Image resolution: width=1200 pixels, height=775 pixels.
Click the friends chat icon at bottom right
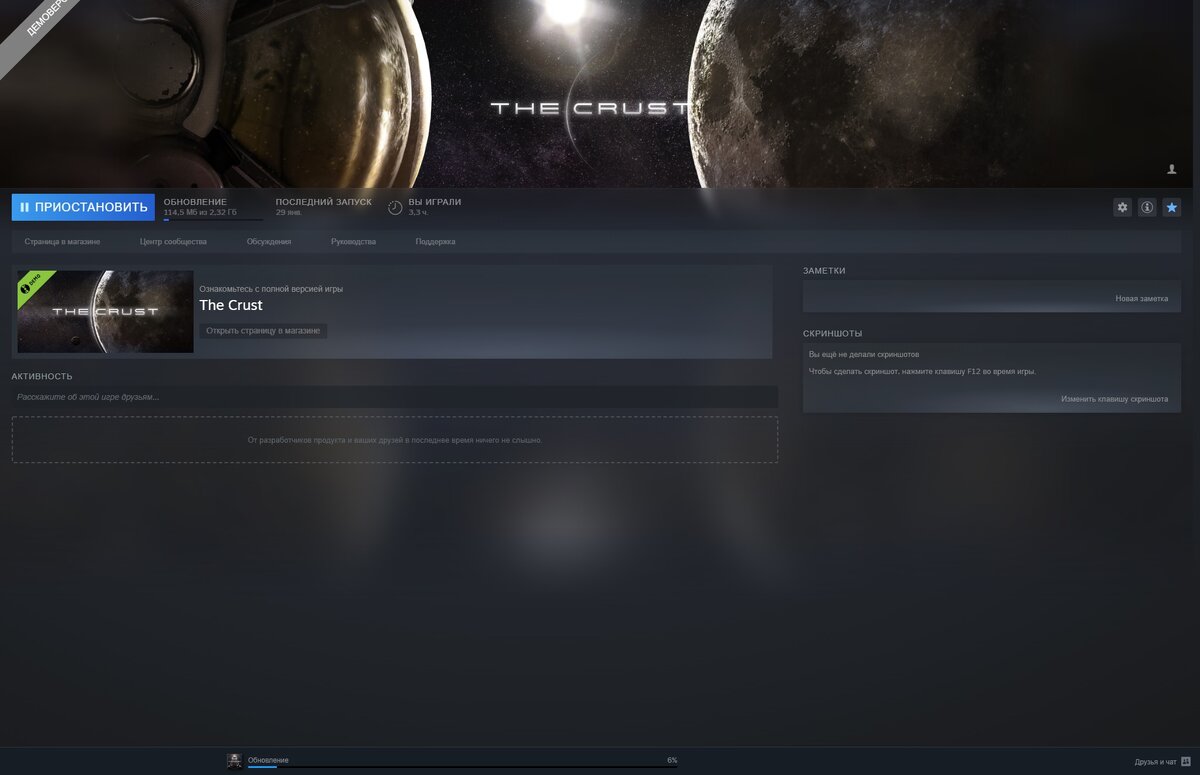coord(1186,762)
